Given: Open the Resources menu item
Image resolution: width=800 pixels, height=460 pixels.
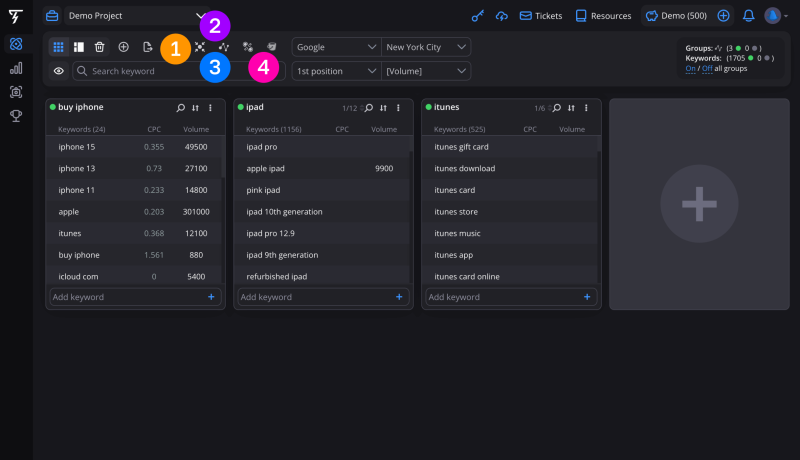Looking at the screenshot, I should [x=602, y=16].
